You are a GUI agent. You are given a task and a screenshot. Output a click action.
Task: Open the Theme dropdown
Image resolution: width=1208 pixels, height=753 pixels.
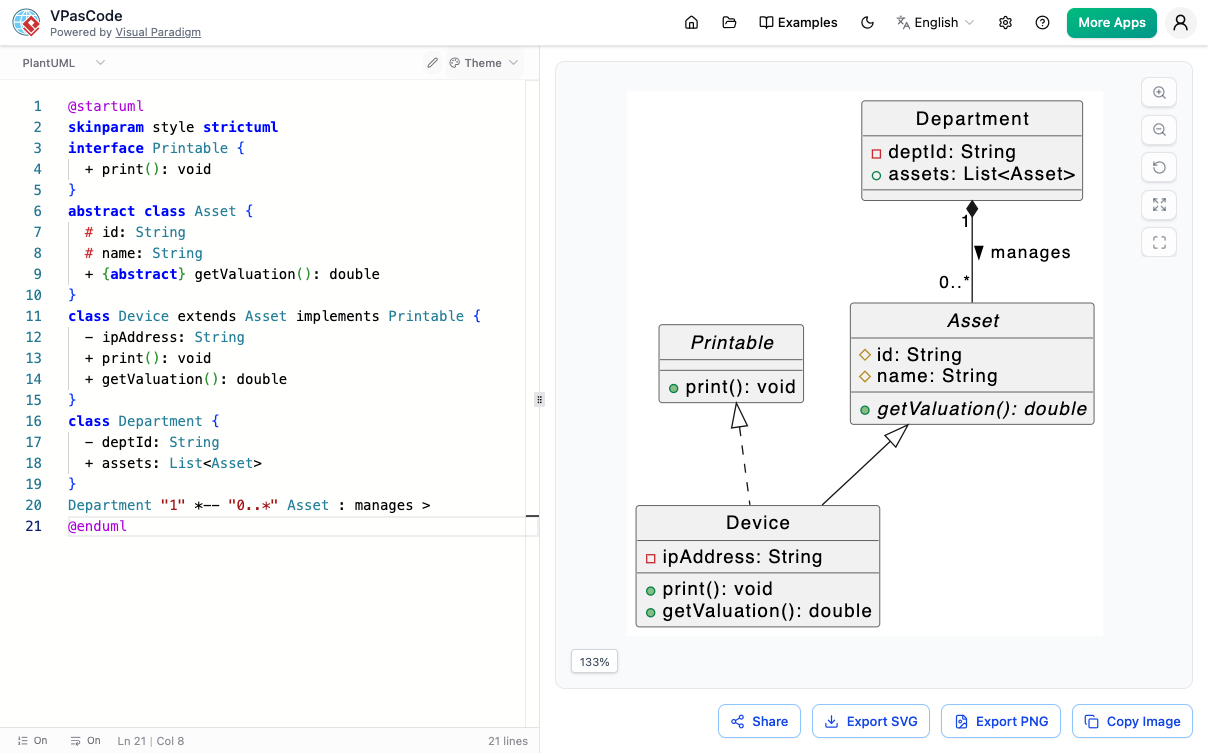click(484, 63)
